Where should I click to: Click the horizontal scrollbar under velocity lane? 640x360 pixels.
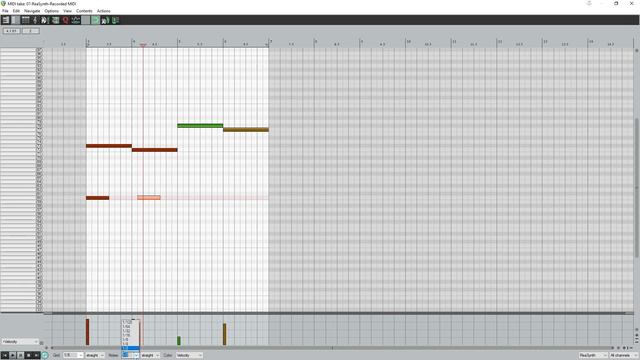331,348
